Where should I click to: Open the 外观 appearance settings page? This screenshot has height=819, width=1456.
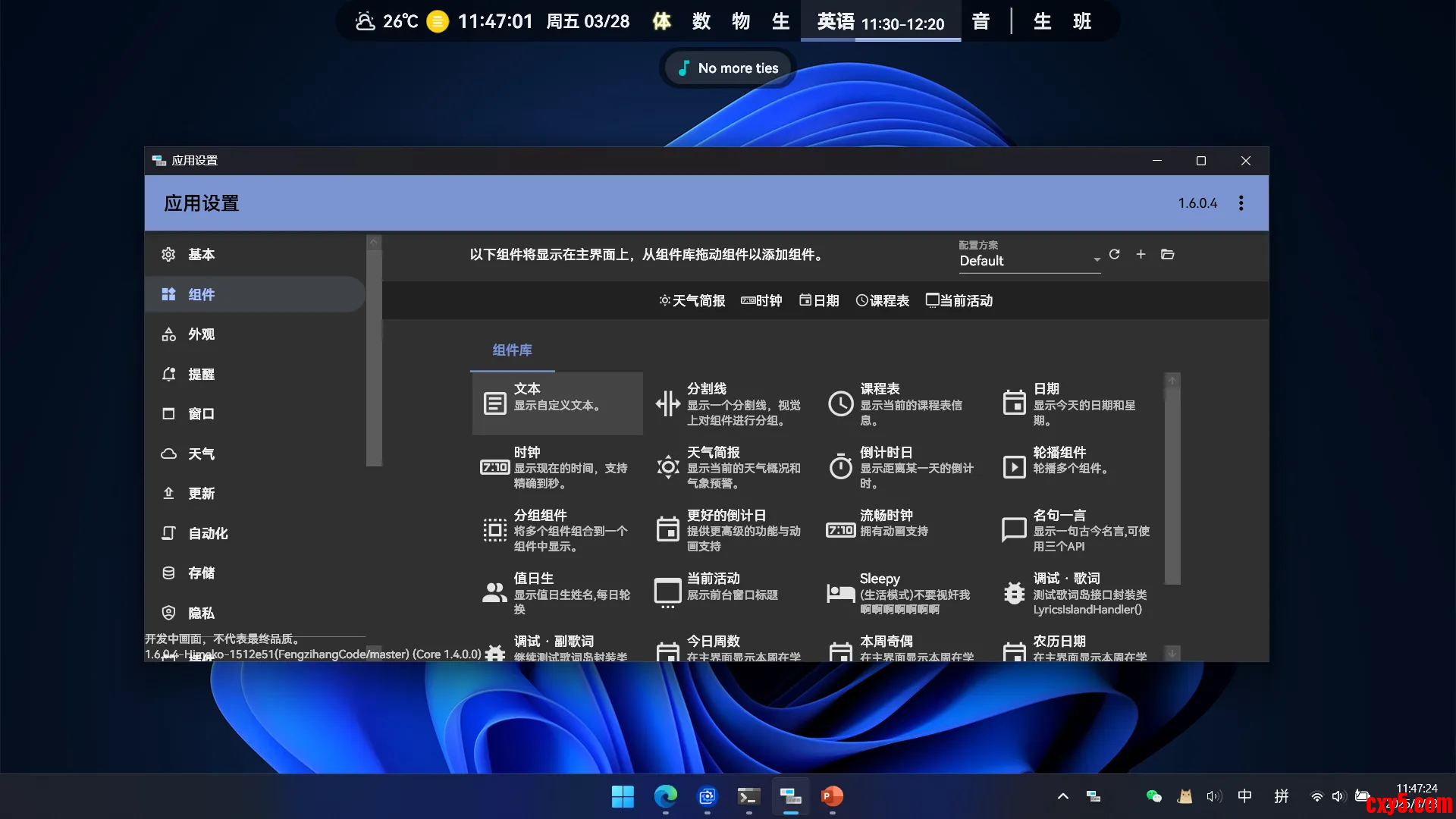[201, 334]
